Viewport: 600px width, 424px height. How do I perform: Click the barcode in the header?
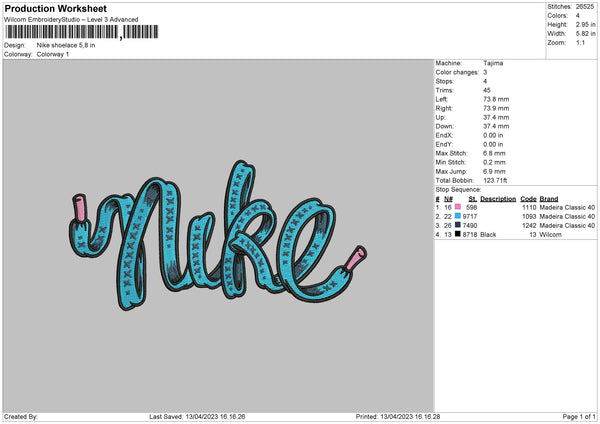pos(82,32)
